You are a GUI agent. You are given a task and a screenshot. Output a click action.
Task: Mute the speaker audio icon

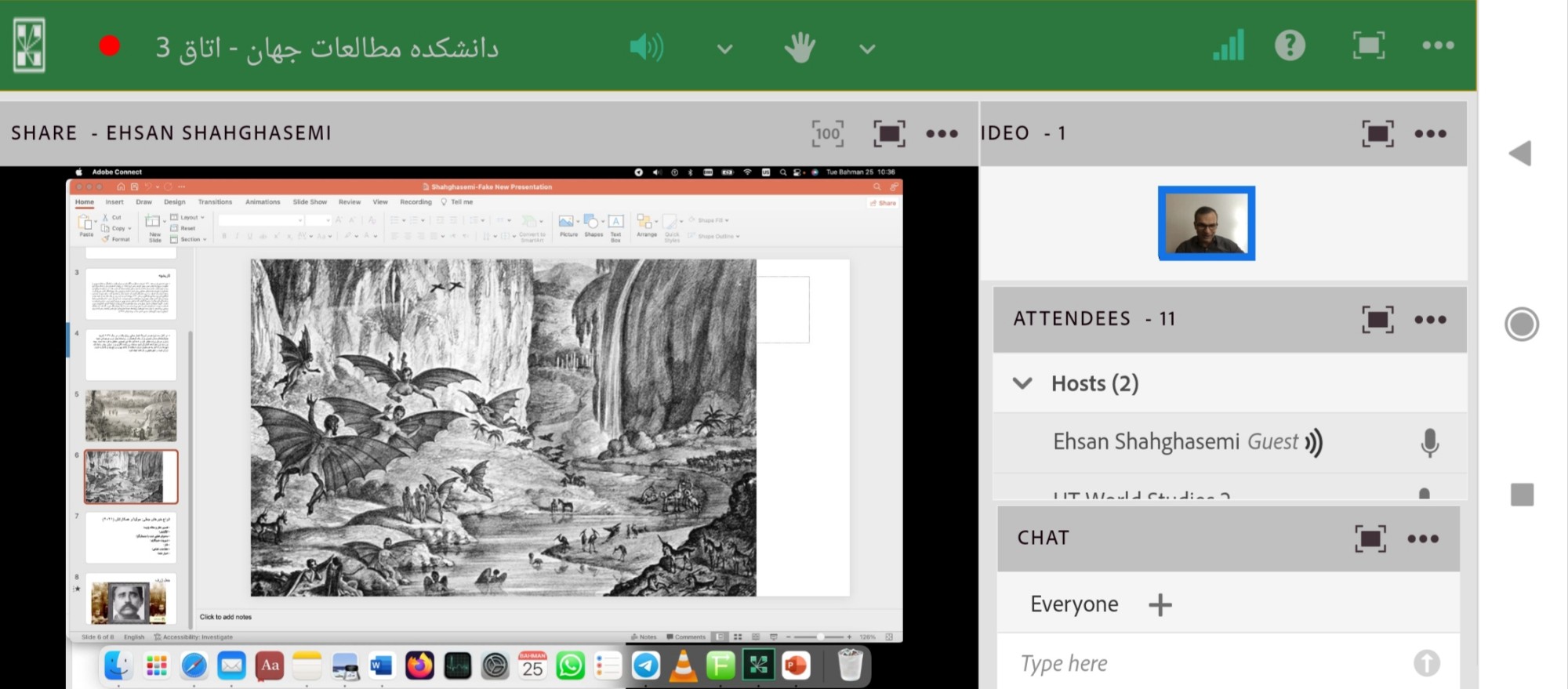point(647,47)
